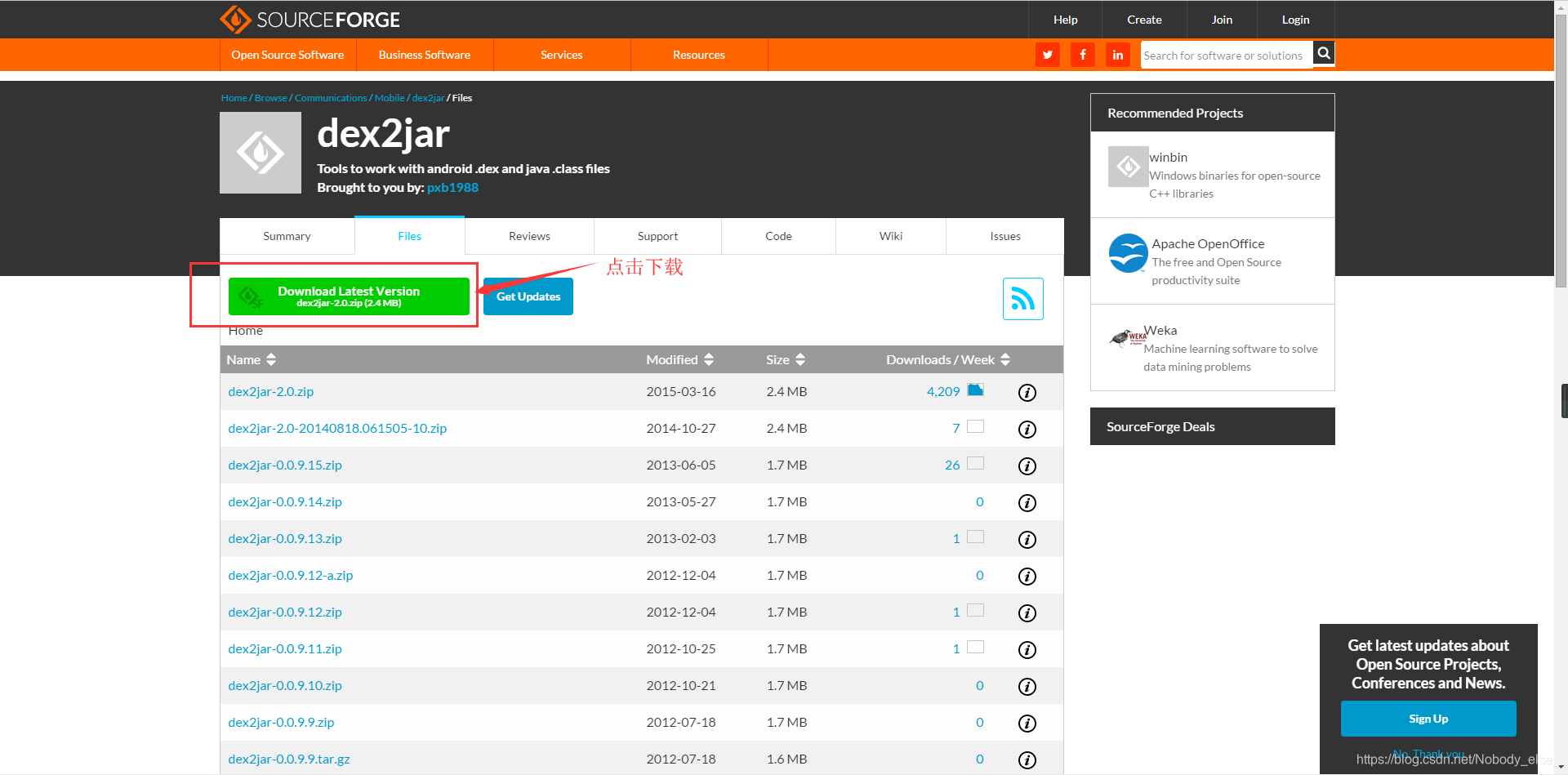1568x775 pixels.
Task: Open the Services menu
Action: pos(562,55)
